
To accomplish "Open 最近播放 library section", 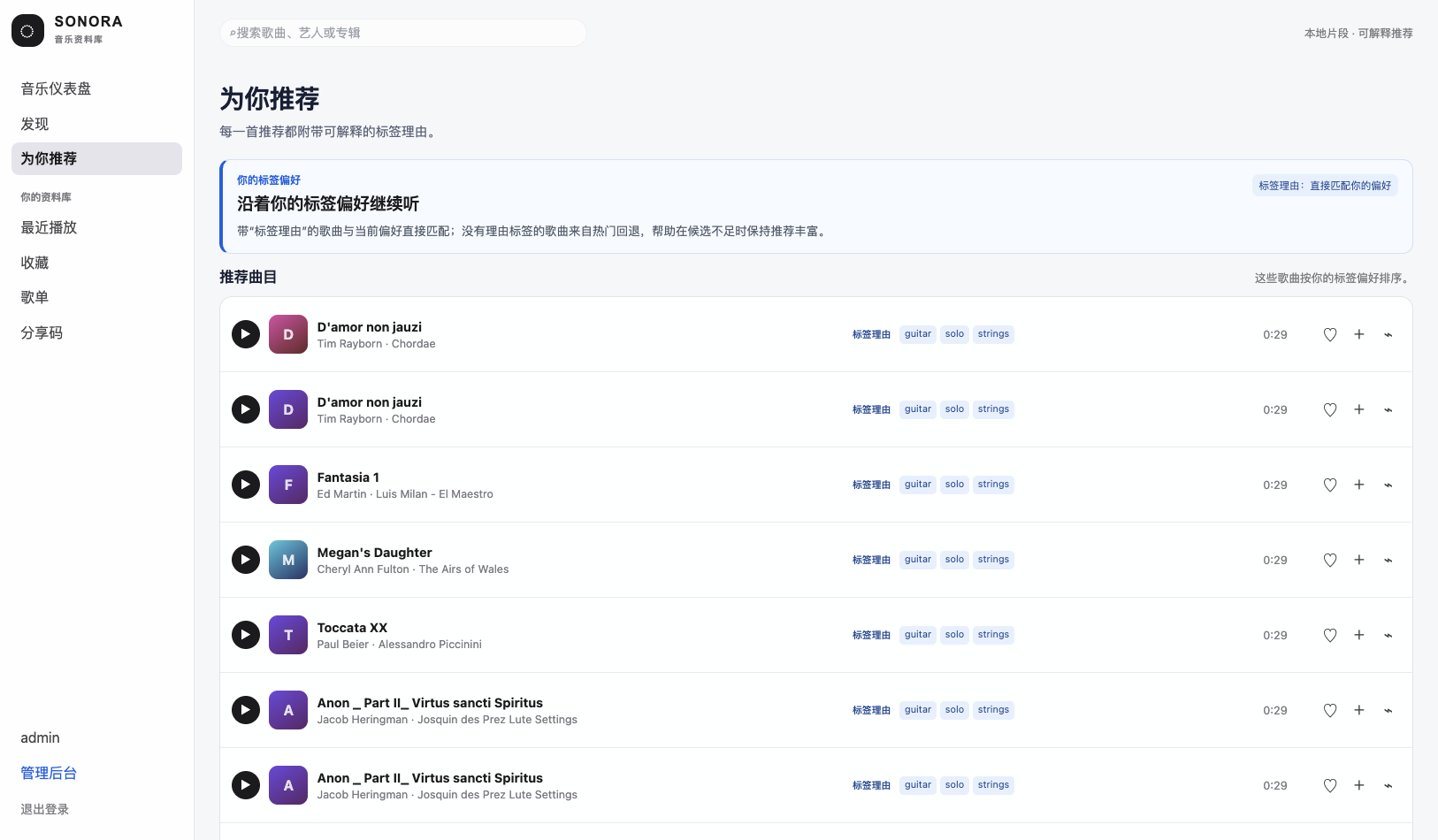I will point(96,227).
